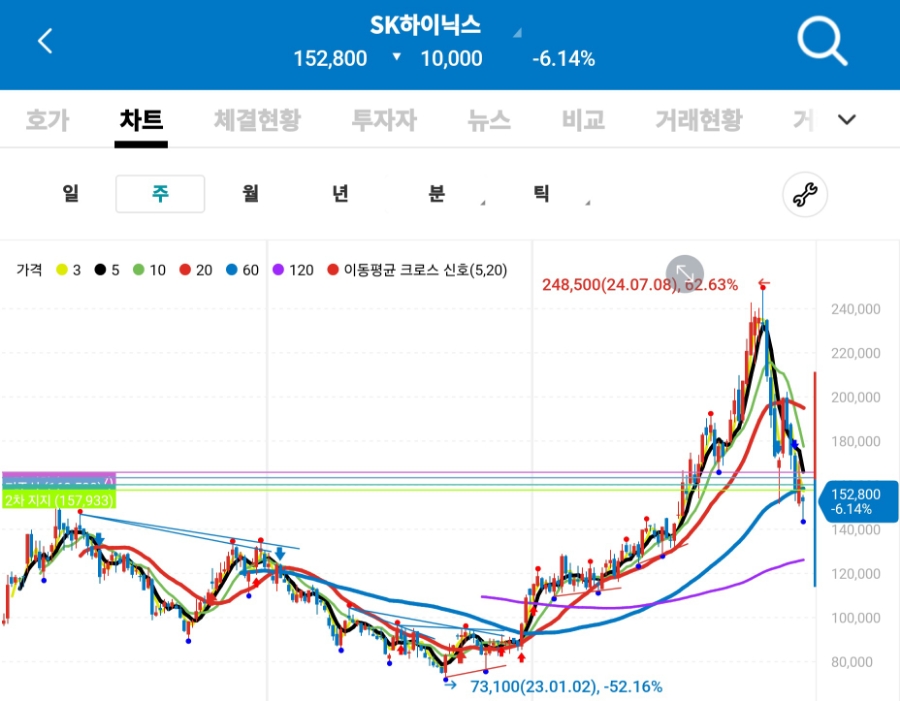This screenshot has width=900, height=701.
Task: Tap the chart expand fullscreen icon
Action: 685,274
